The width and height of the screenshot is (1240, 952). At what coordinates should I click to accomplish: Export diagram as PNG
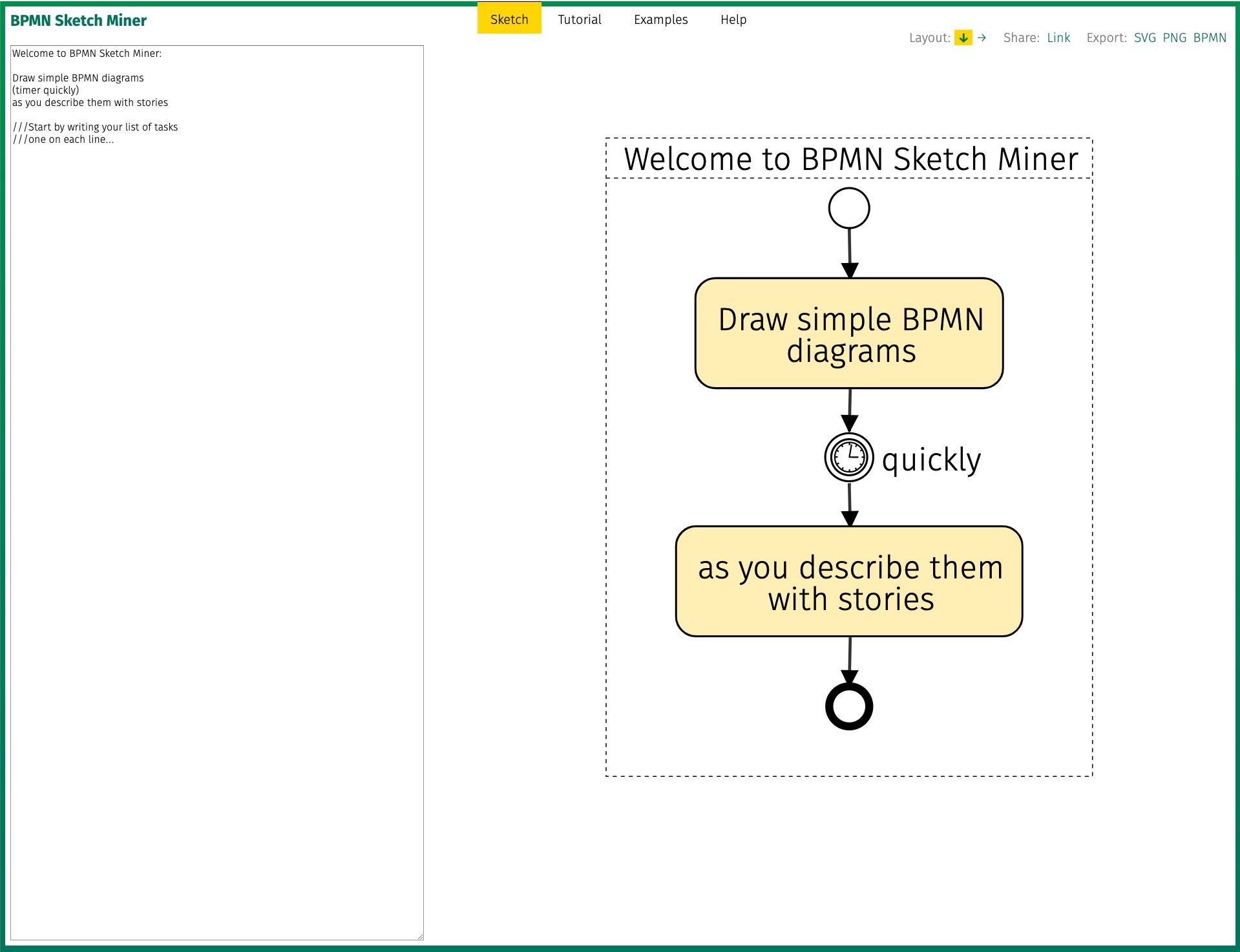click(1174, 37)
